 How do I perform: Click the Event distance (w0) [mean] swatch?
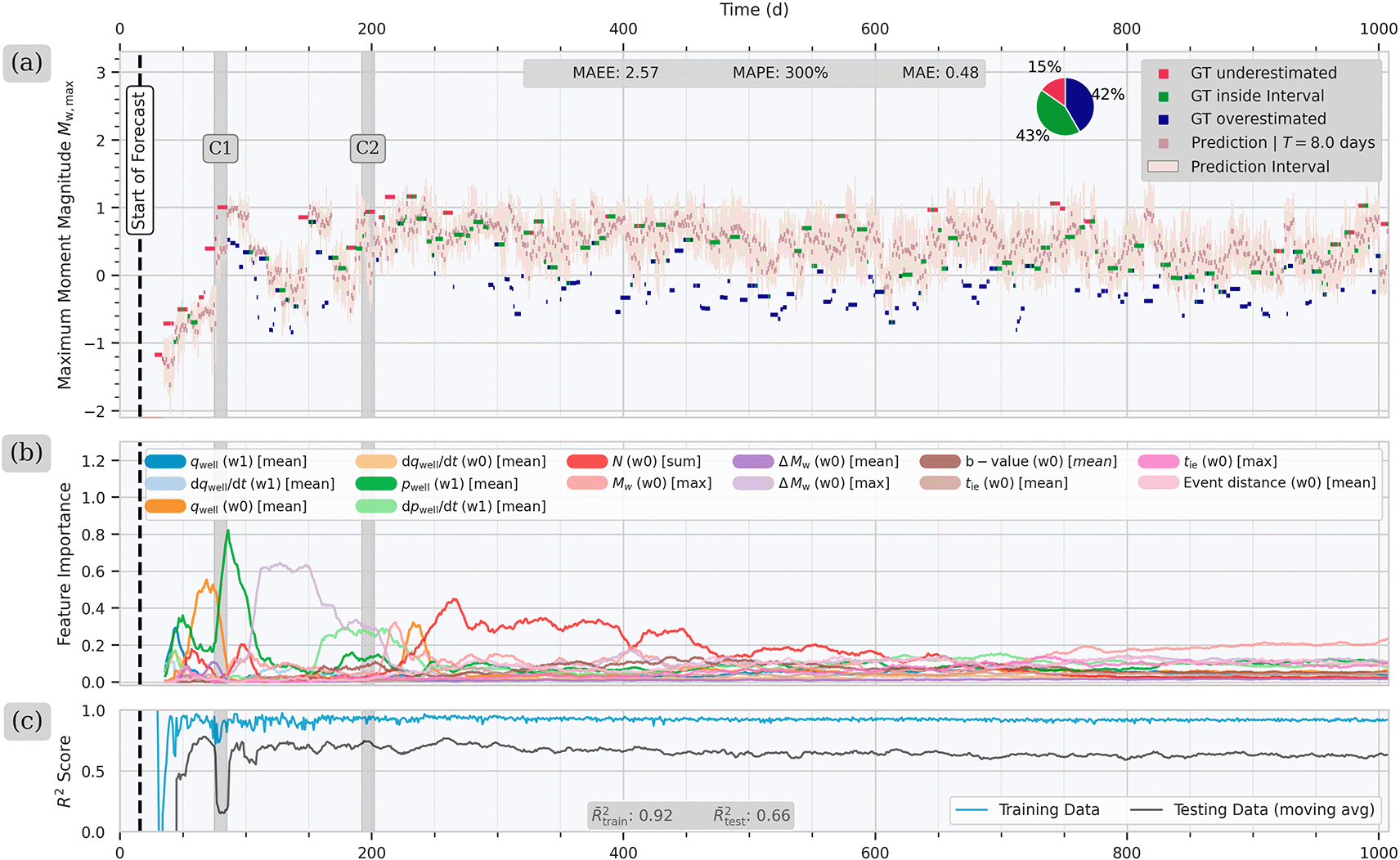[1158, 483]
